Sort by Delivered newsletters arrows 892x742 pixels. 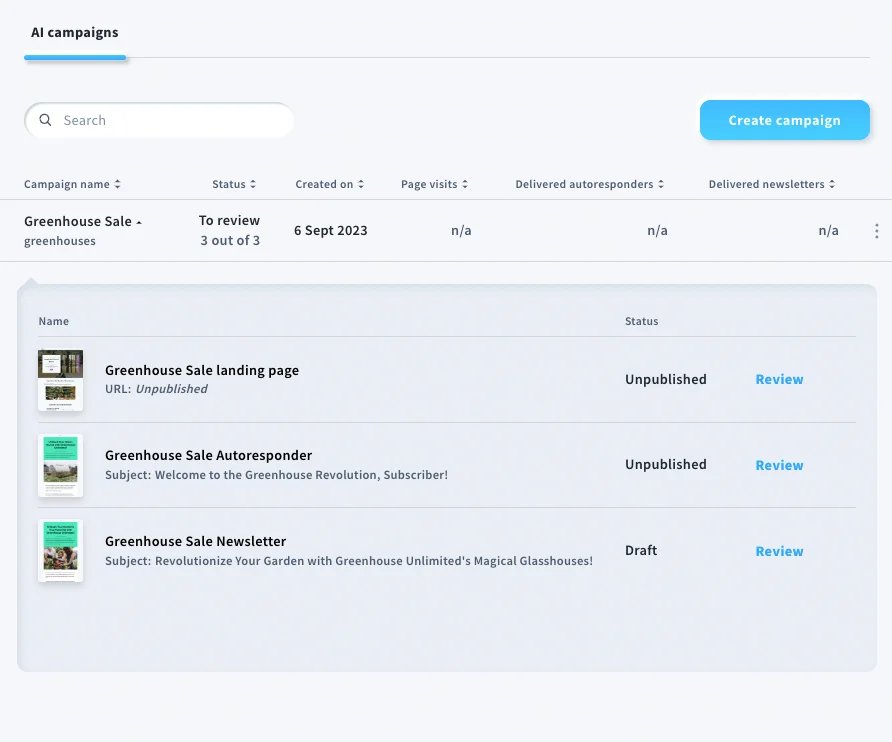point(832,184)
